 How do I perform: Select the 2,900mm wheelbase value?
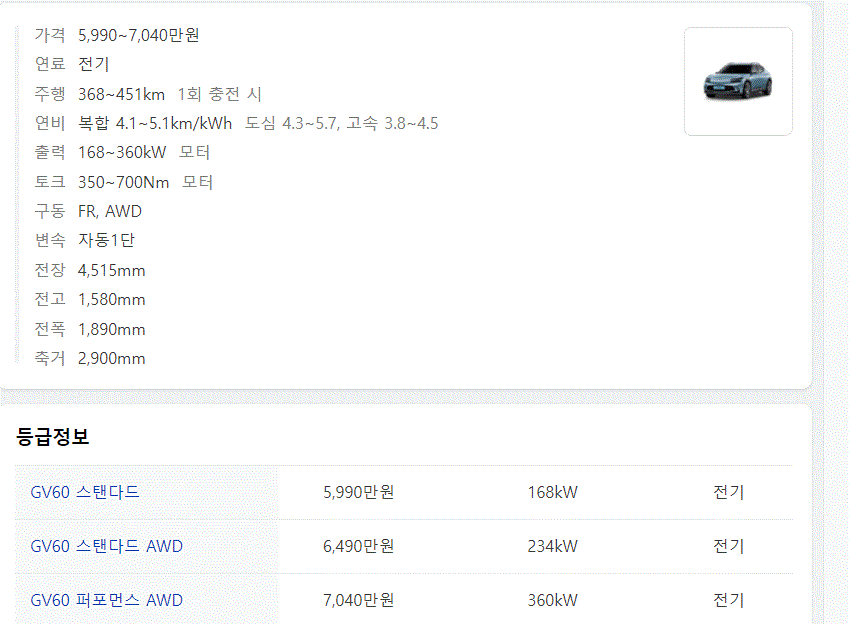click(x=112, y=359)
